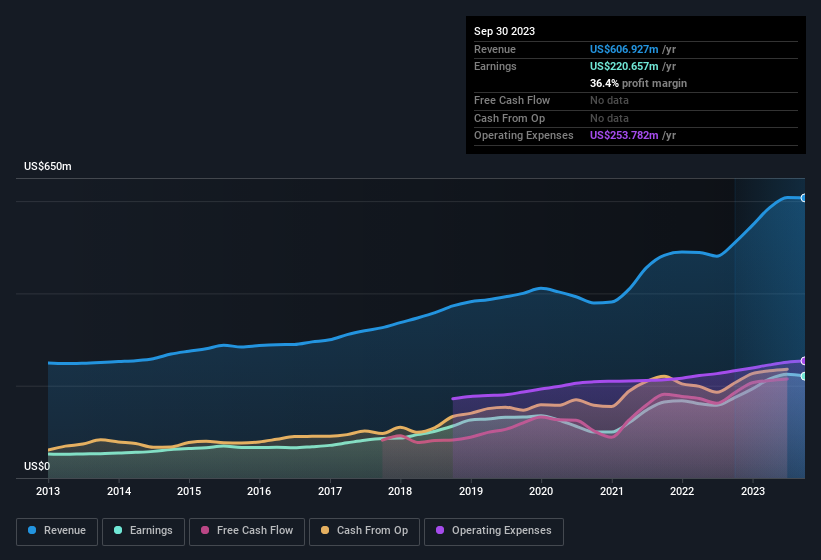Click the Earnings tooltip row label
Screen dimensions: 821x560
pos(495,66)
